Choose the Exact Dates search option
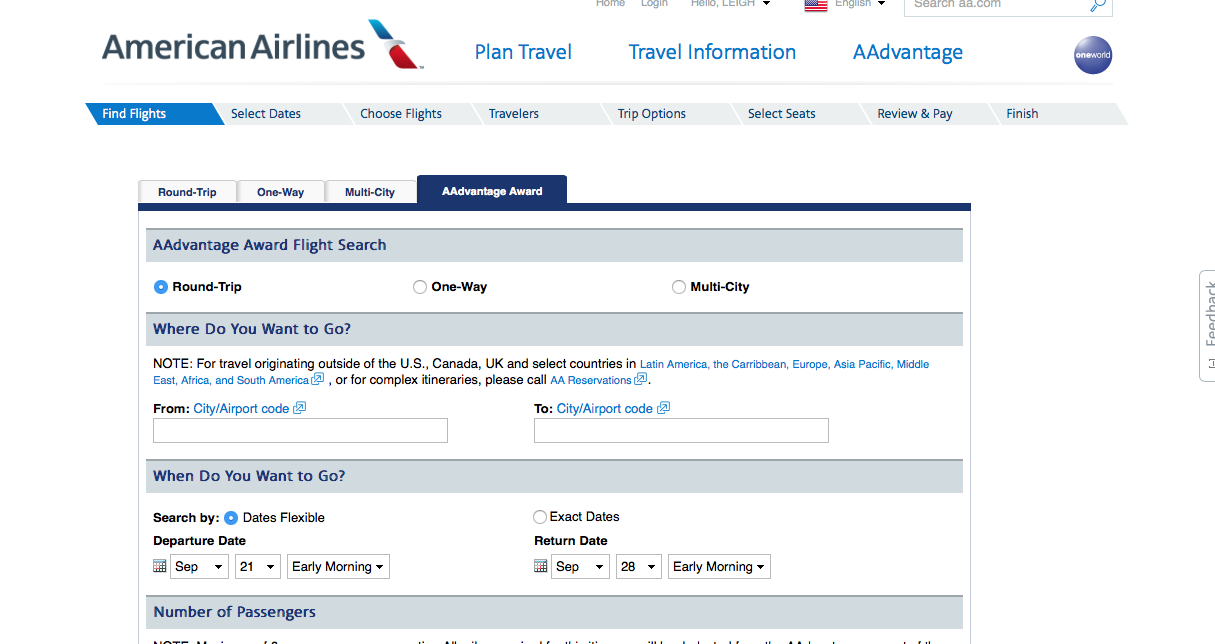This screenshot has height=644, width=1215. coord(540,517)
